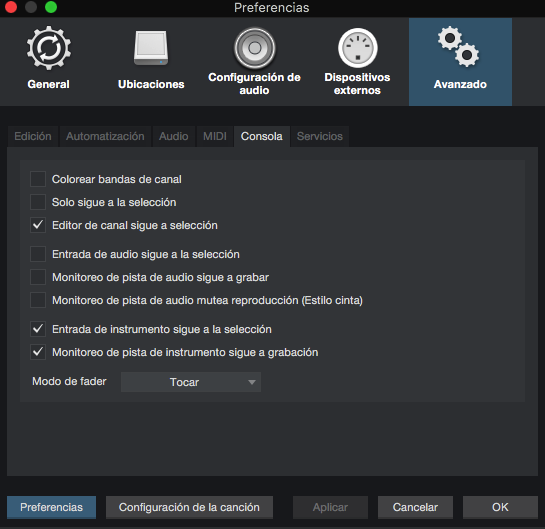Check Monitoreo de pista de audio sigue a grabar
This screenshot has height=529, width=545.
(x=38, y=277)
